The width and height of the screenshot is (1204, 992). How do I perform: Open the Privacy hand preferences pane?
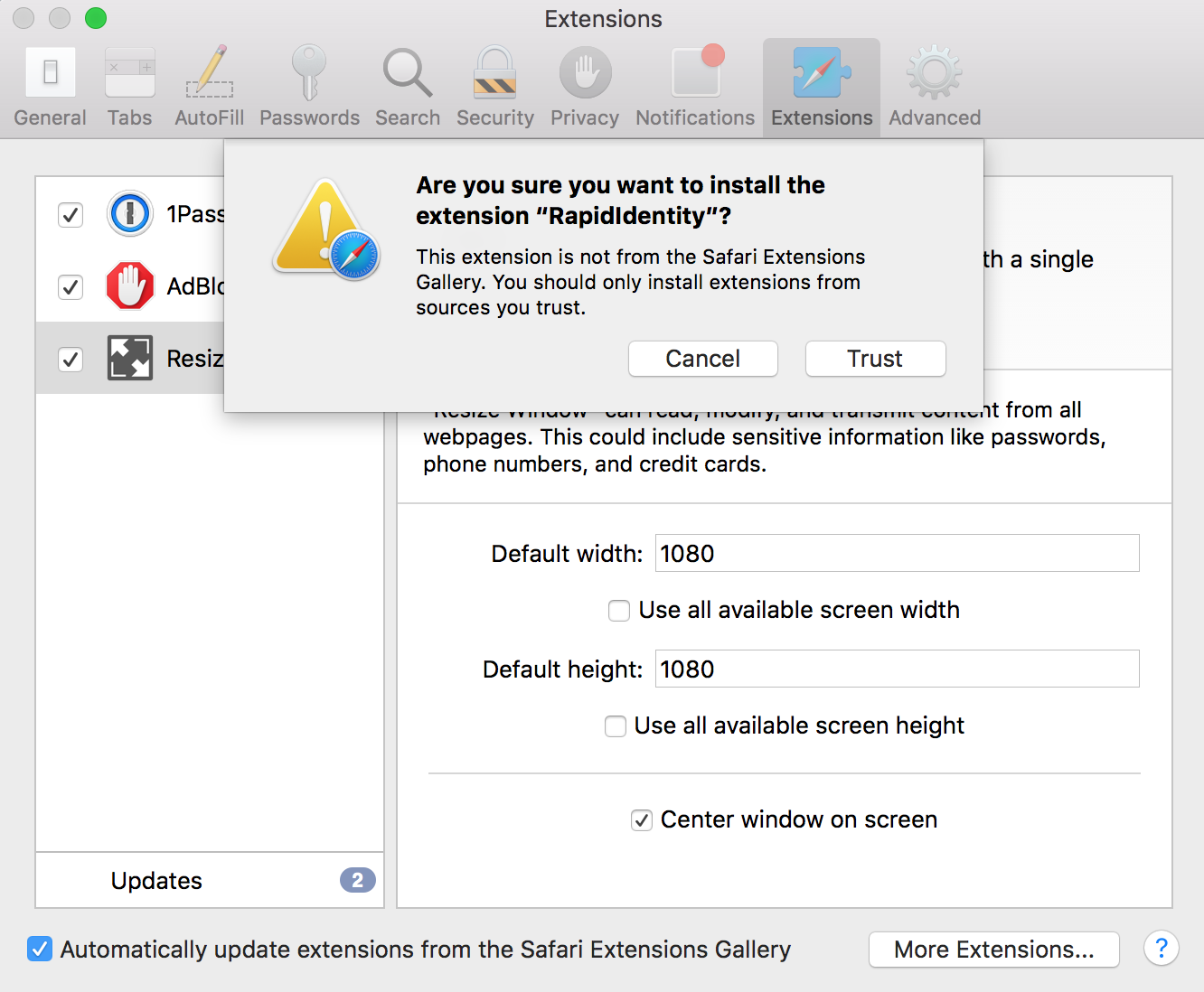pyautogui.click(x=585, y=88)
